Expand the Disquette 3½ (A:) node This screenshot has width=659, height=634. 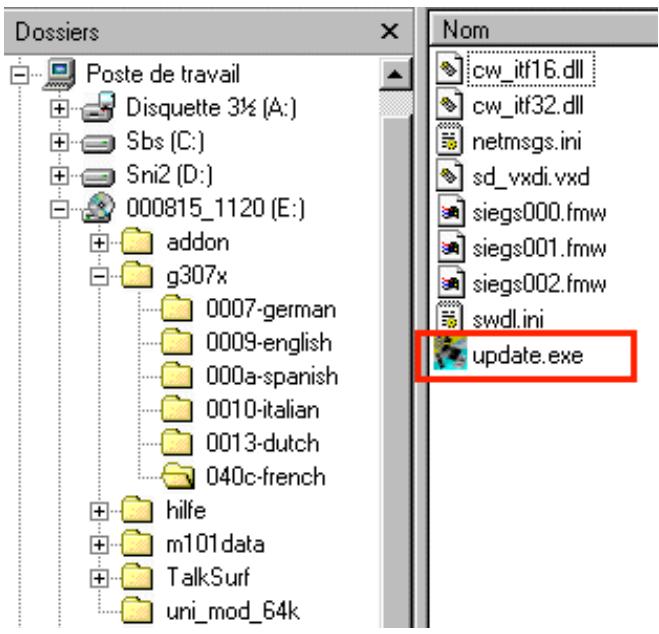tap(59, 109)
